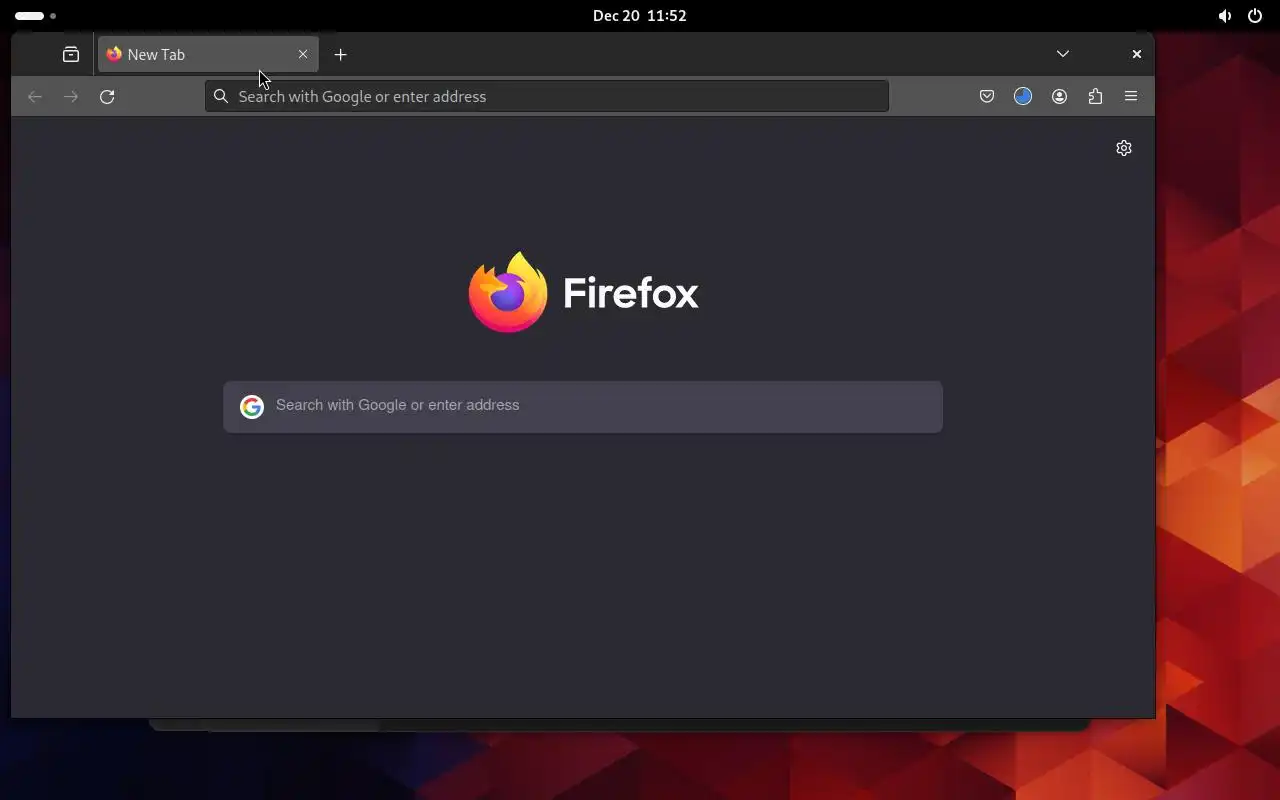
Task: Open the power system menu
Action: click(x=1255, y=16)
